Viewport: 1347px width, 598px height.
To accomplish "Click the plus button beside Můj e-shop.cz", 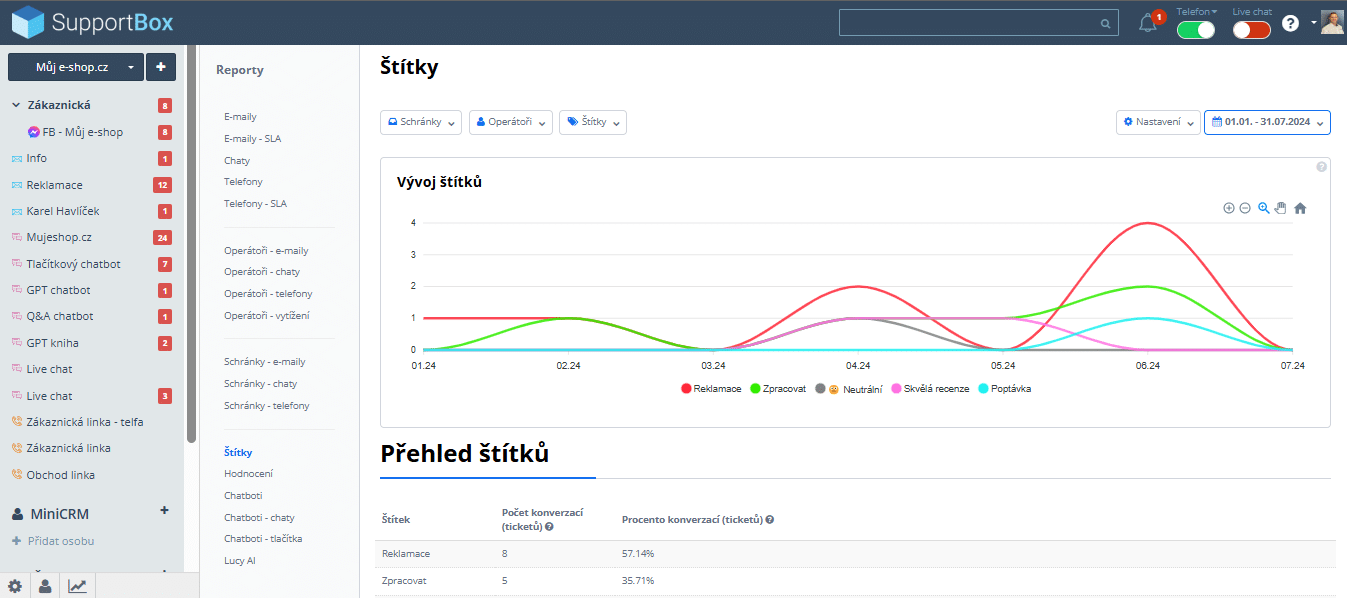I will pyautogui.click(x=161, y=67).
